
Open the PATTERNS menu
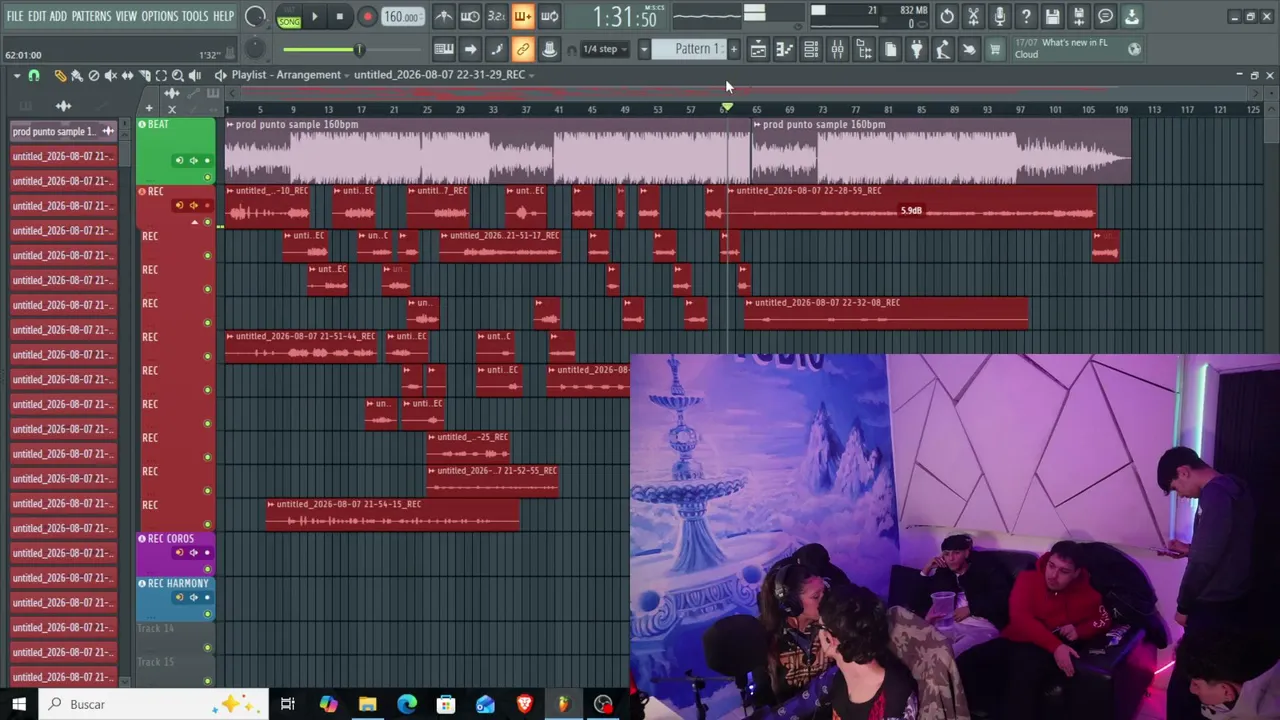91,16
